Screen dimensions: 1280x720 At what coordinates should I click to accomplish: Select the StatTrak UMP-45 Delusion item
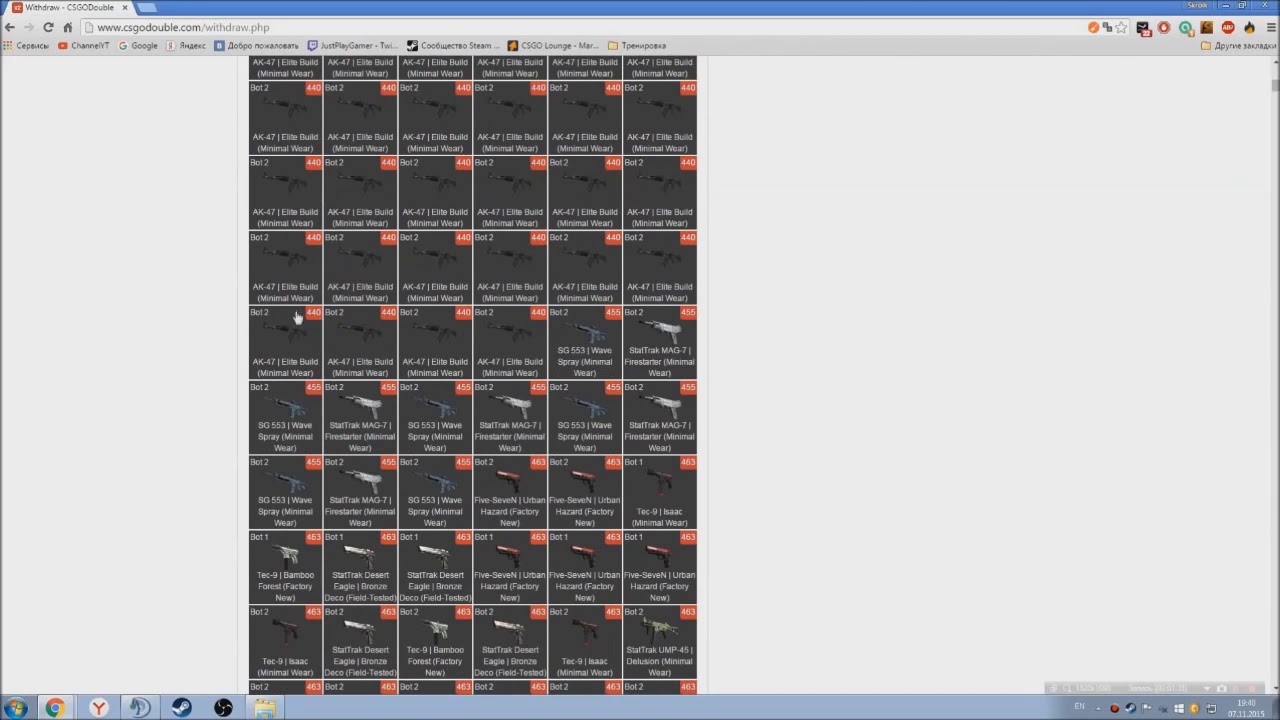click(660, 642)
